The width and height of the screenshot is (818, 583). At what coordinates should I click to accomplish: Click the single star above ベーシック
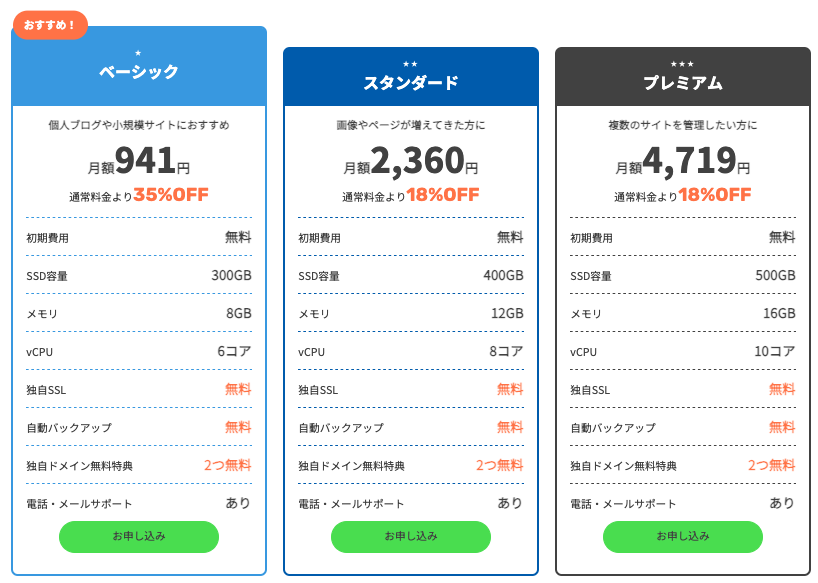[138, 52]
